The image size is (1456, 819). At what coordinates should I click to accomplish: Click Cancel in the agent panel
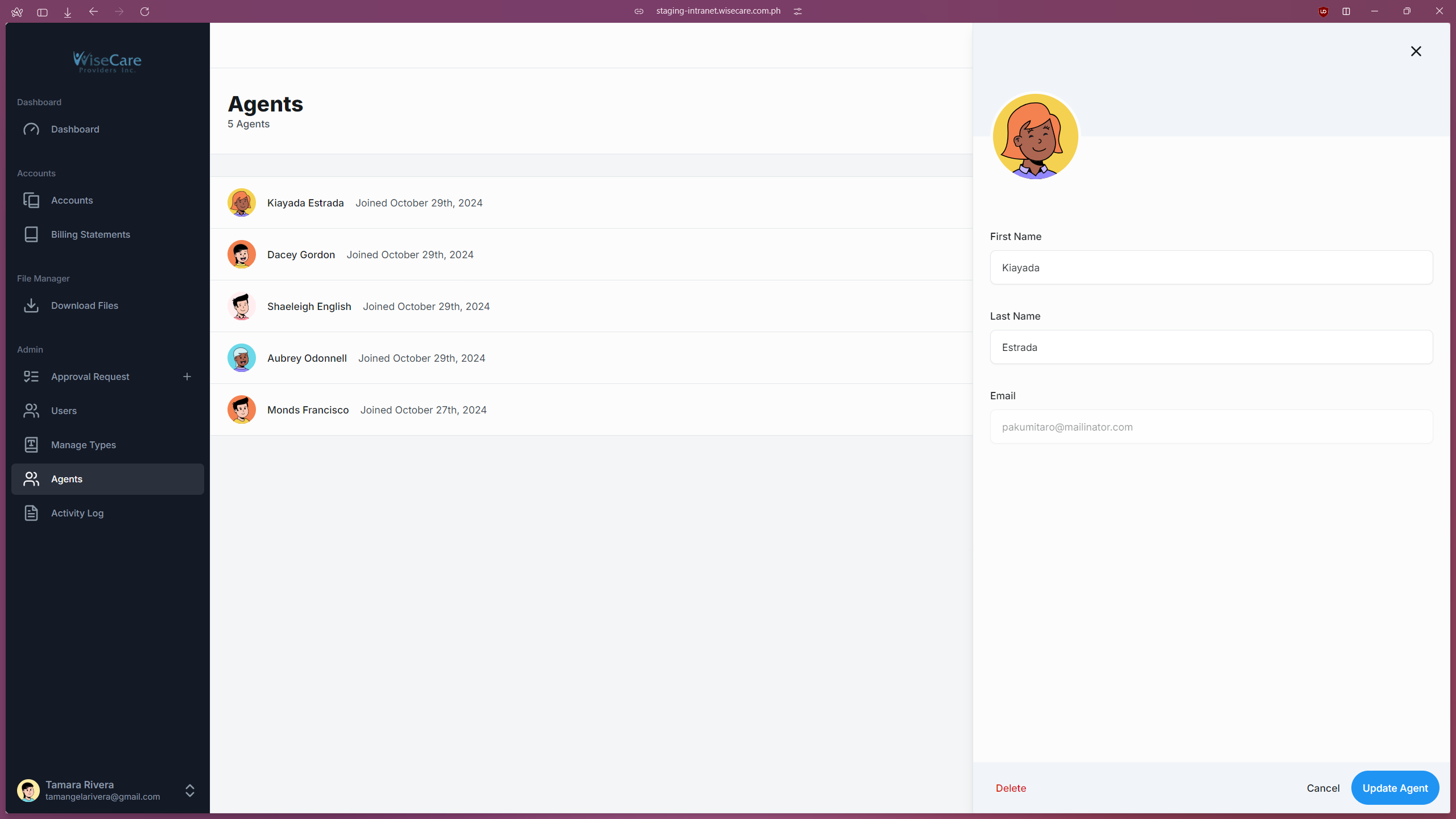[1323, 788]
